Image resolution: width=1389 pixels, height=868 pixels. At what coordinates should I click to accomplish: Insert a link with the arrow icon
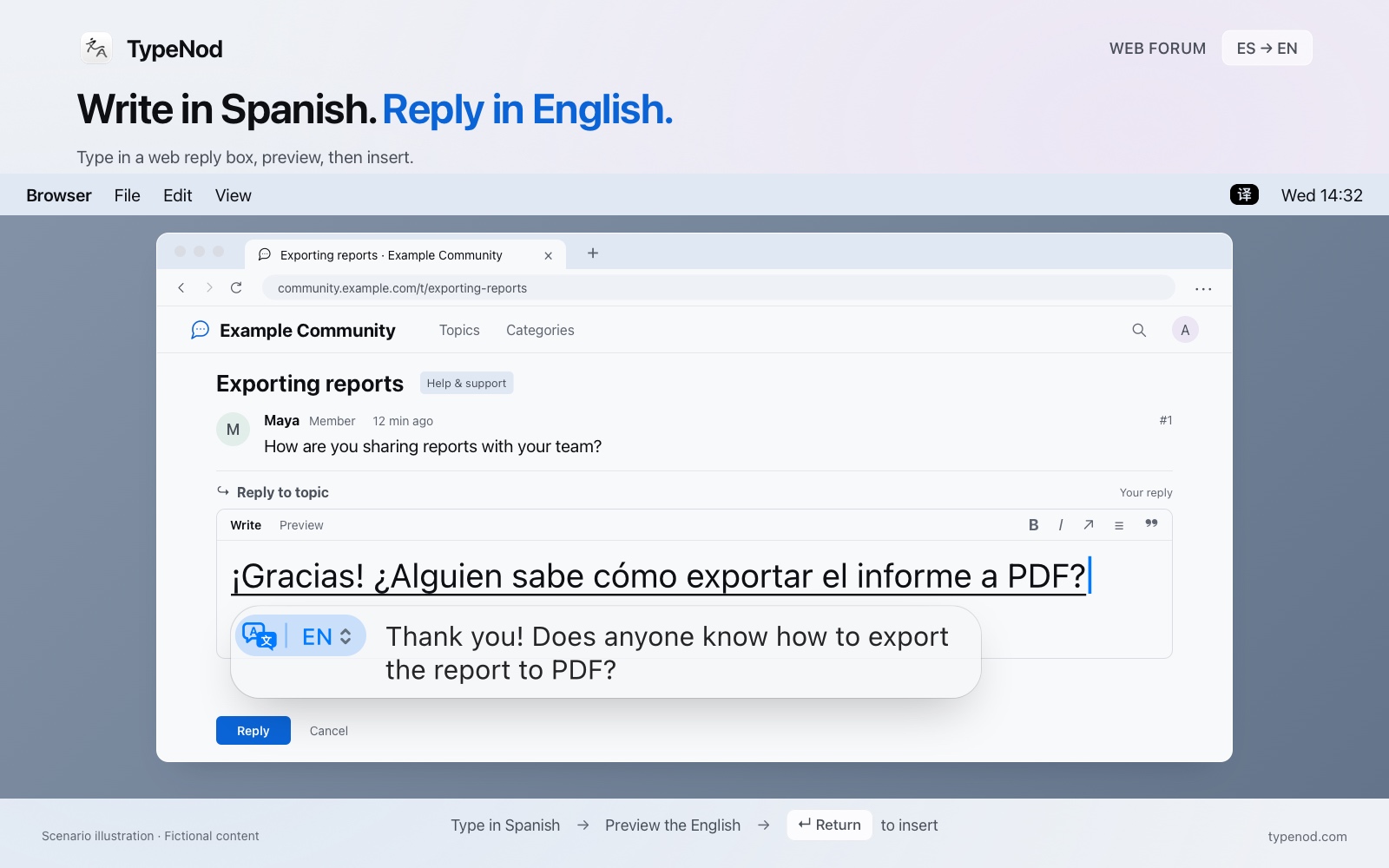[1089, 524]
